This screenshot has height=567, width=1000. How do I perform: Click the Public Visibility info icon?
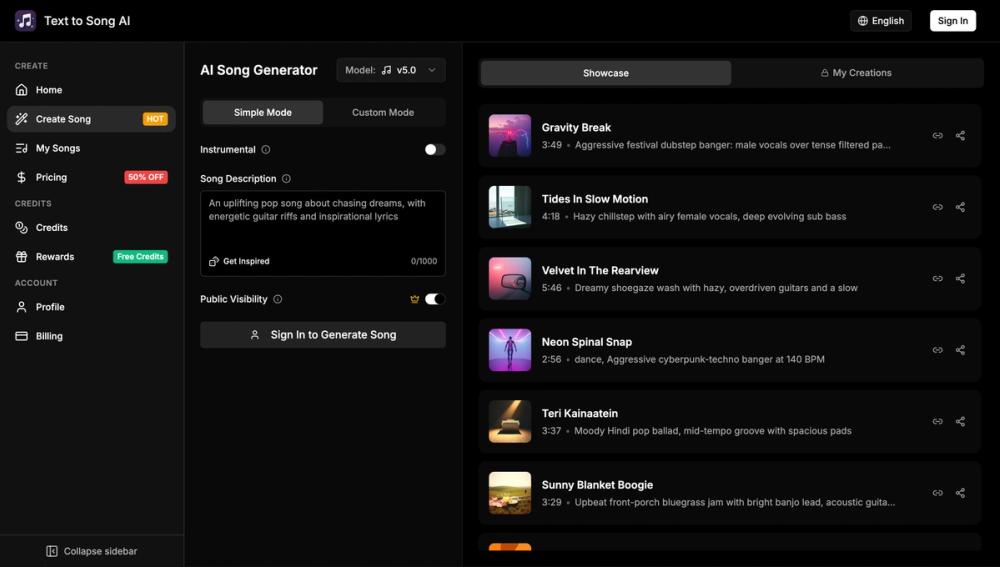[277, 299]
